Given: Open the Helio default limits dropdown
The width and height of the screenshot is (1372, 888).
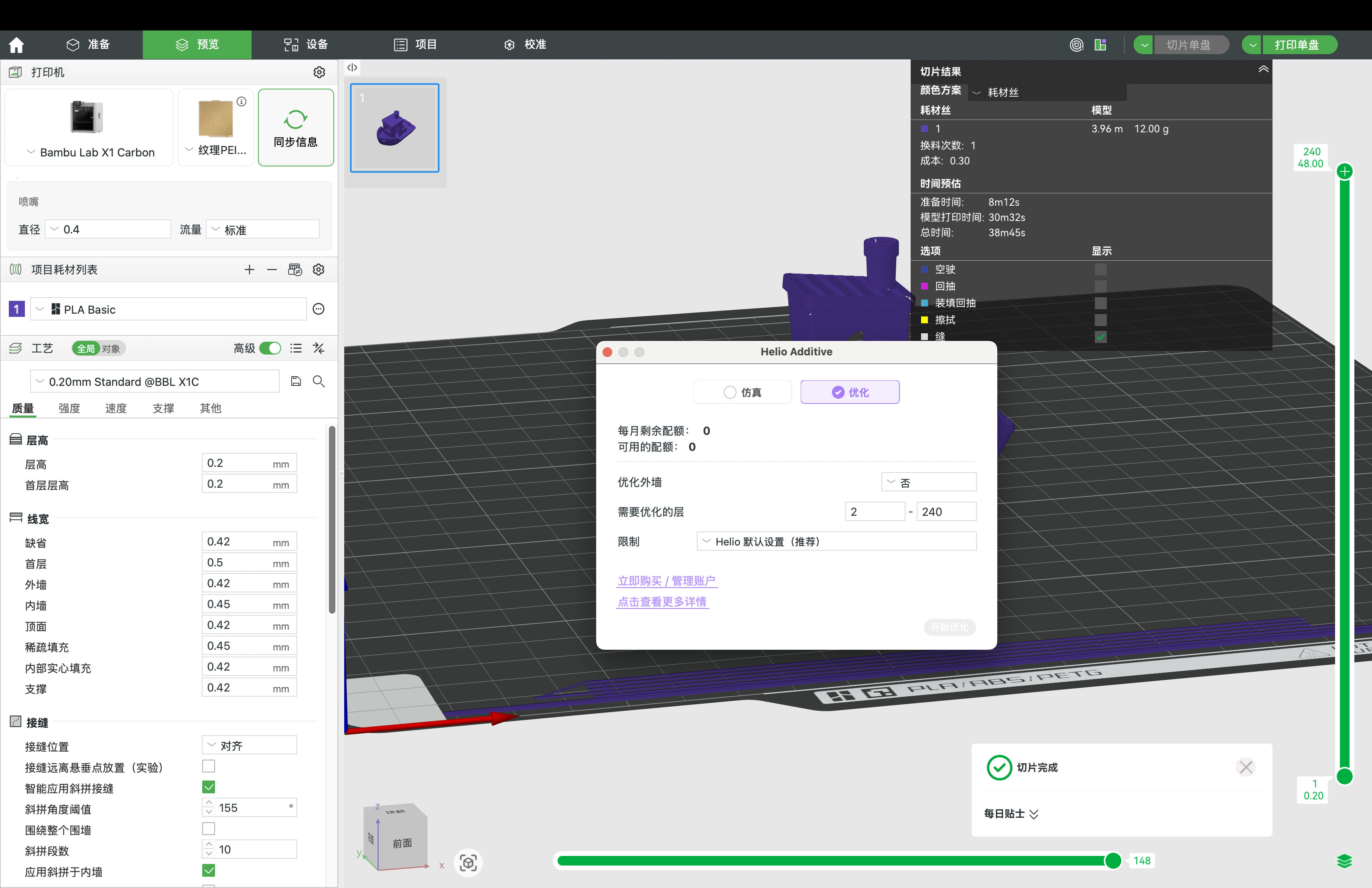Looking at the screenshot, I should point(836,542).
